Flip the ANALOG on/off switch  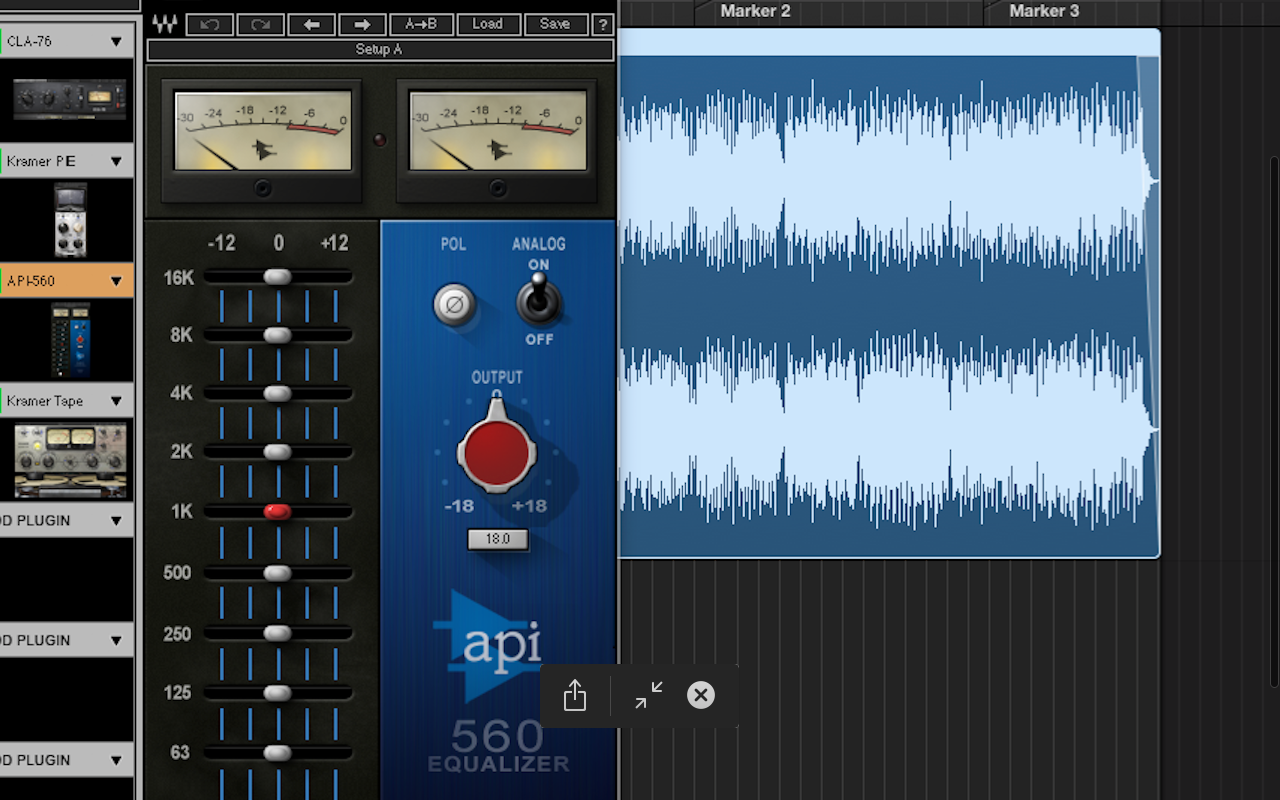(x=538, y=300)
